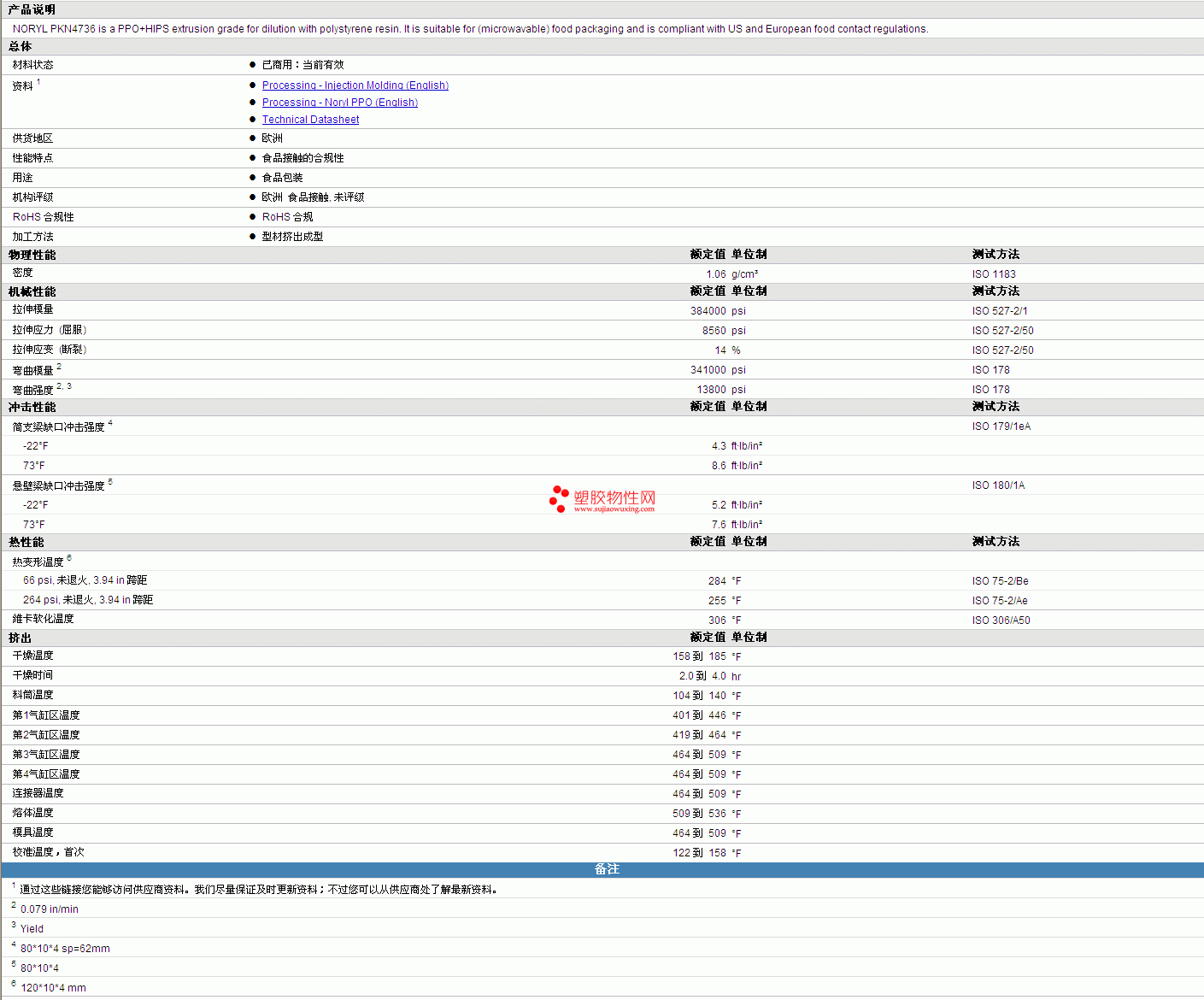Click the 模具温度 row label
Image resolution: width=1204 pixels, height=1000 pixels.
point(32,832)
